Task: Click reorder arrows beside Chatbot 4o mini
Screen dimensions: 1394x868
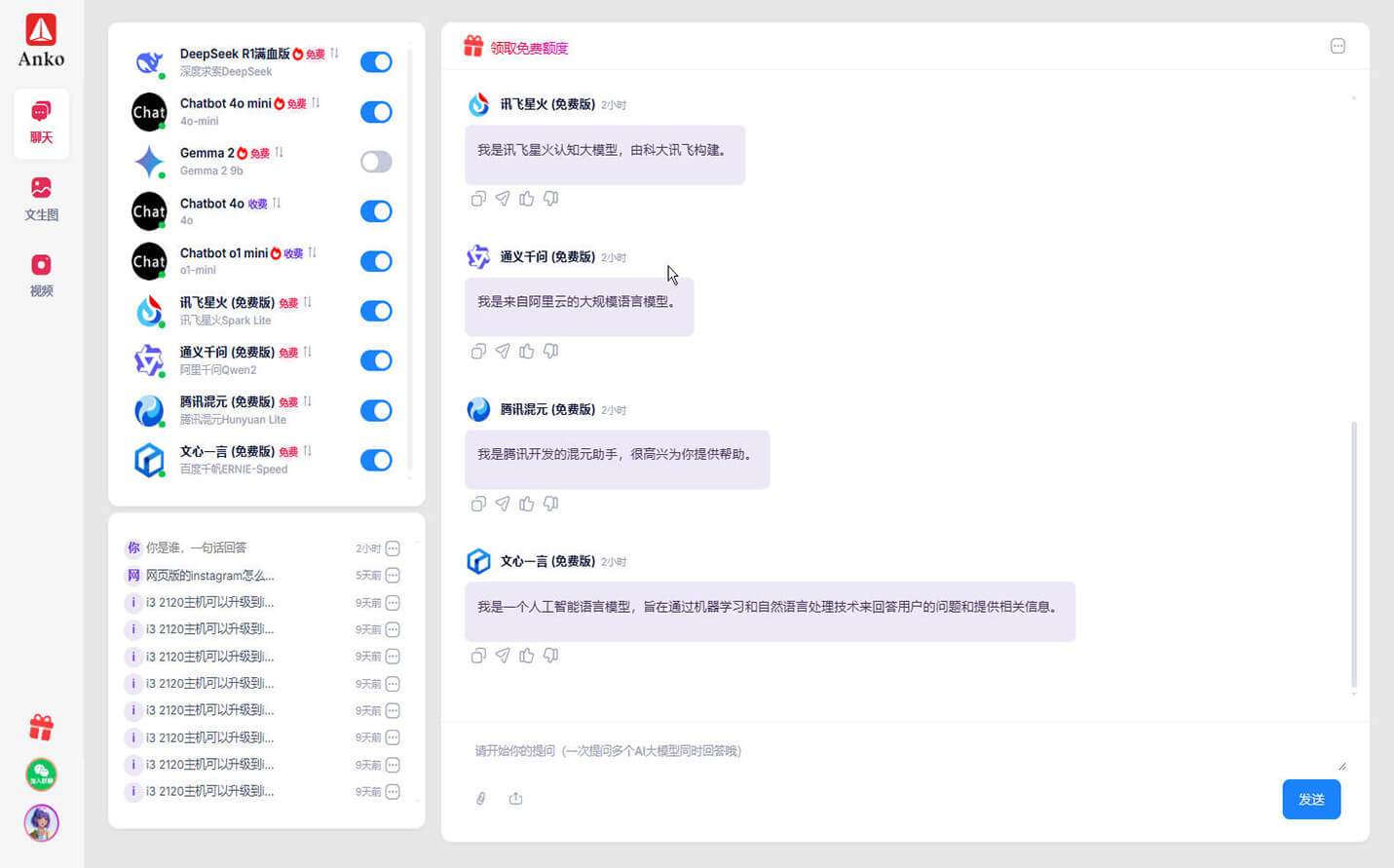Action: click(316, 103)
